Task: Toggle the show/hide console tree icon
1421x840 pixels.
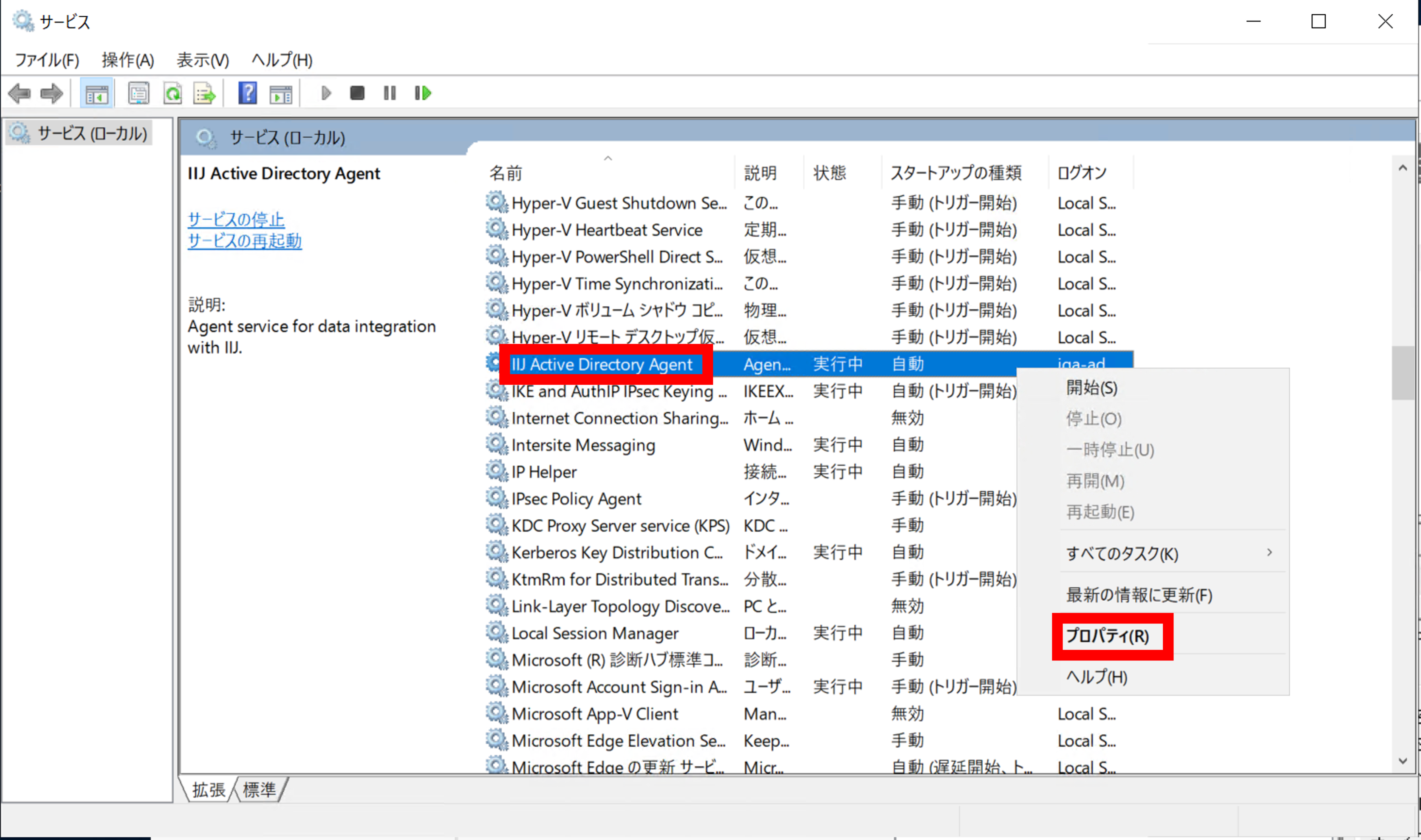Action: click(x=97, y=93)
